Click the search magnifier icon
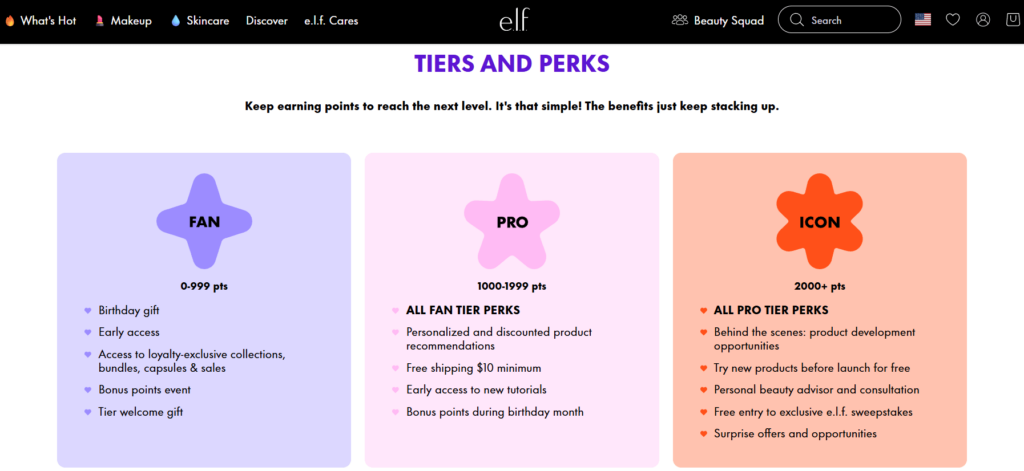 click(x=796, y=20)
